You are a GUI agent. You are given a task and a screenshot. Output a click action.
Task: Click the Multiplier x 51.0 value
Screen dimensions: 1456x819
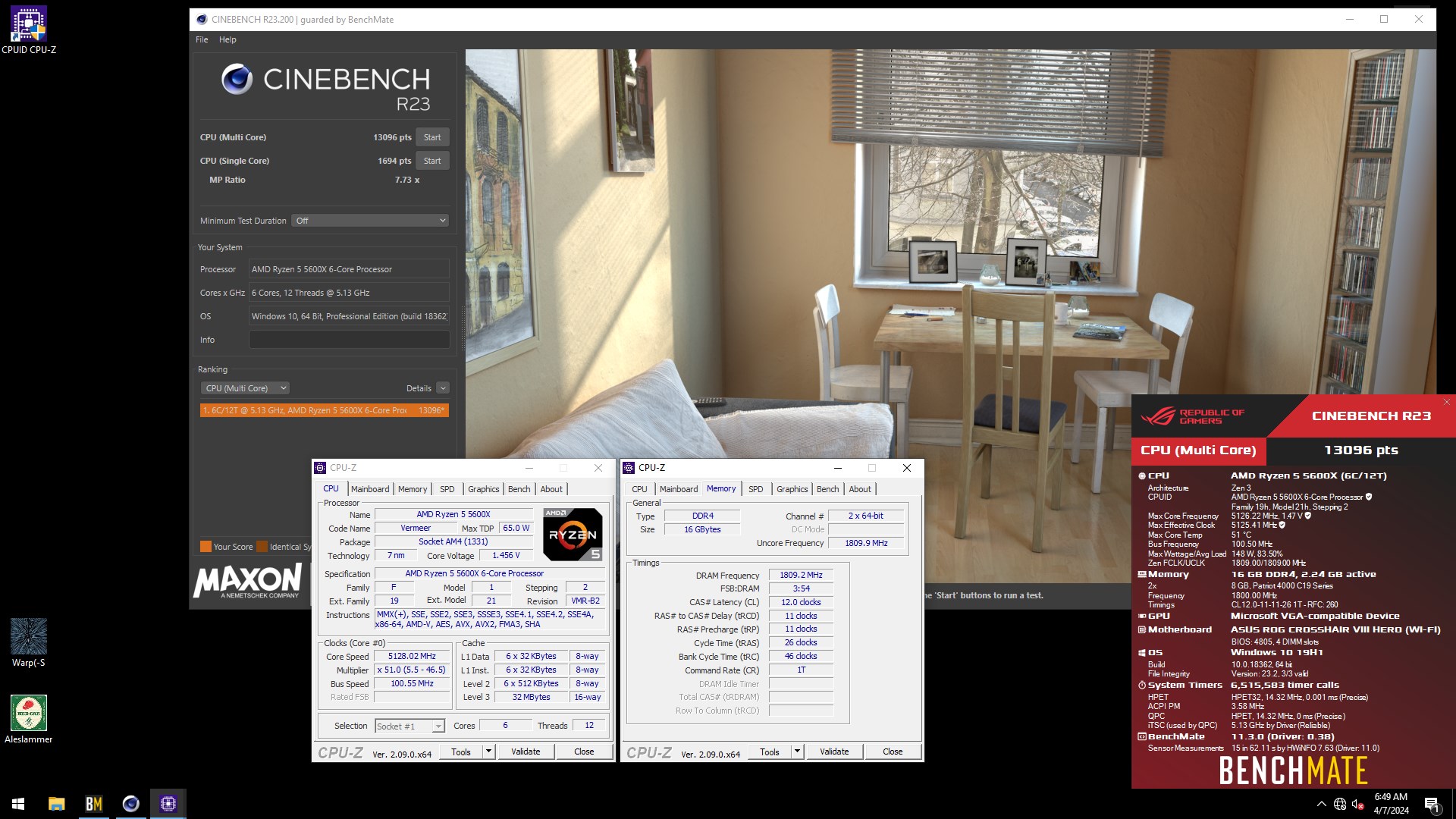coord(412,670)
